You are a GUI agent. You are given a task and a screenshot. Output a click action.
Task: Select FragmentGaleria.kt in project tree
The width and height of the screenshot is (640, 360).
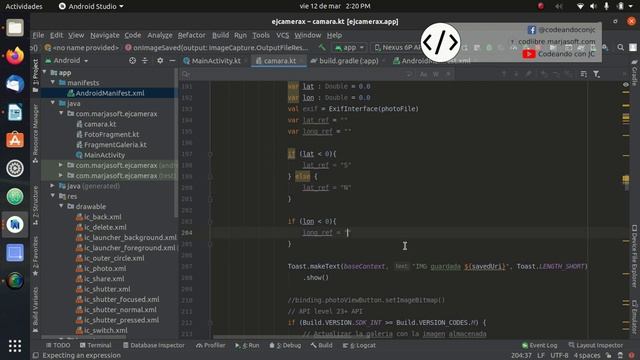tap(111, 144)
